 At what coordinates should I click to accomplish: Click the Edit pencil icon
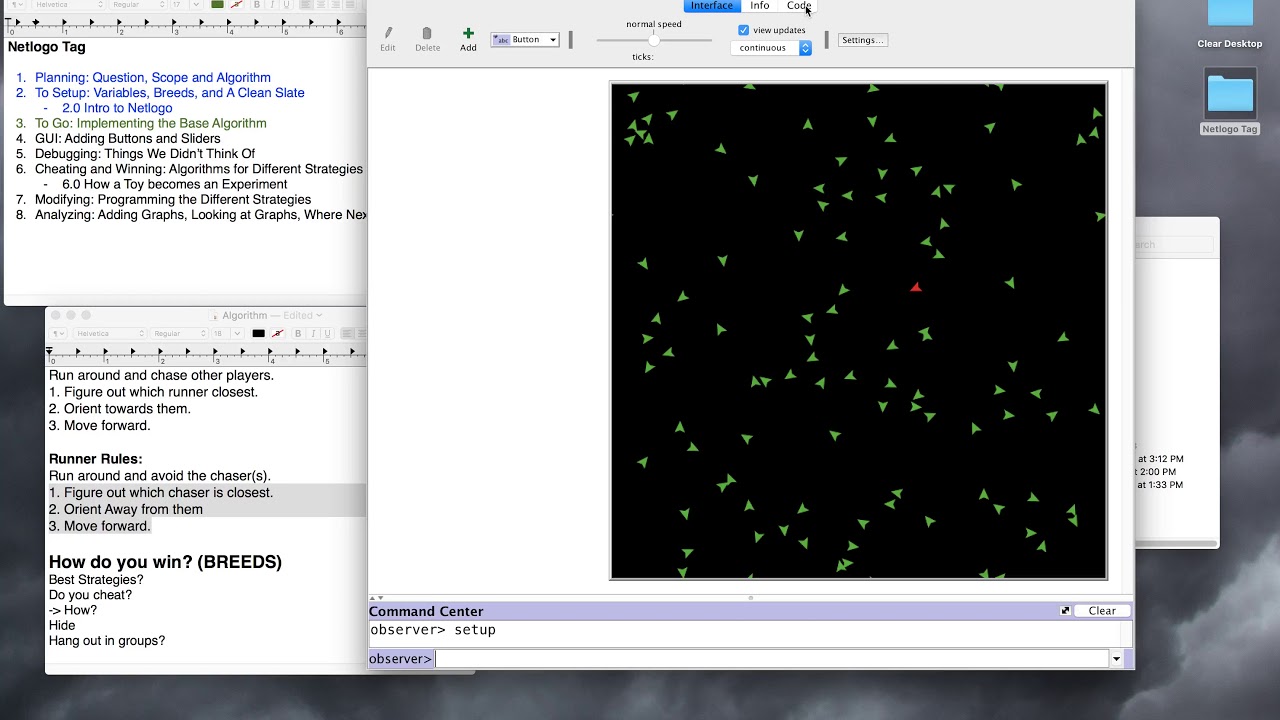click(388, 34)
